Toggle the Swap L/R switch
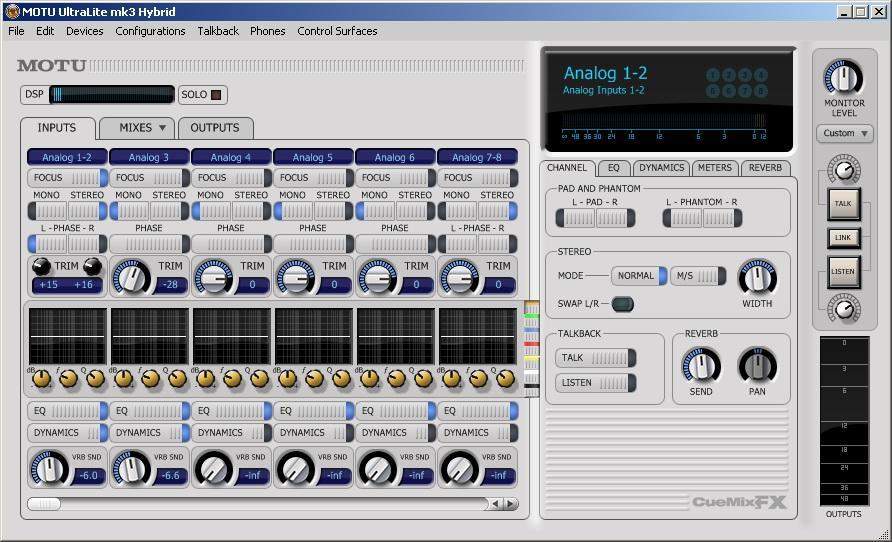This screenshot has width=892, height=542. tap(622, 304)
